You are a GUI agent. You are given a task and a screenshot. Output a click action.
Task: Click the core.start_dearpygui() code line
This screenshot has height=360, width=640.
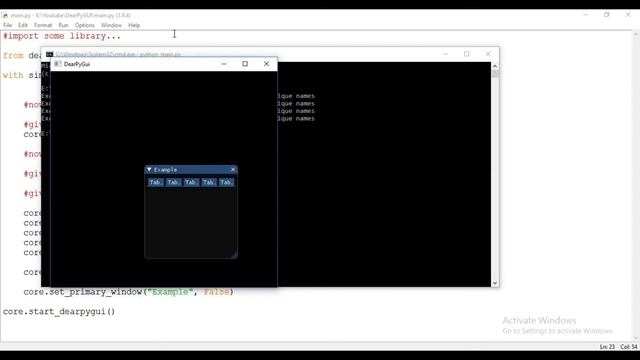(x=59, y=311)
